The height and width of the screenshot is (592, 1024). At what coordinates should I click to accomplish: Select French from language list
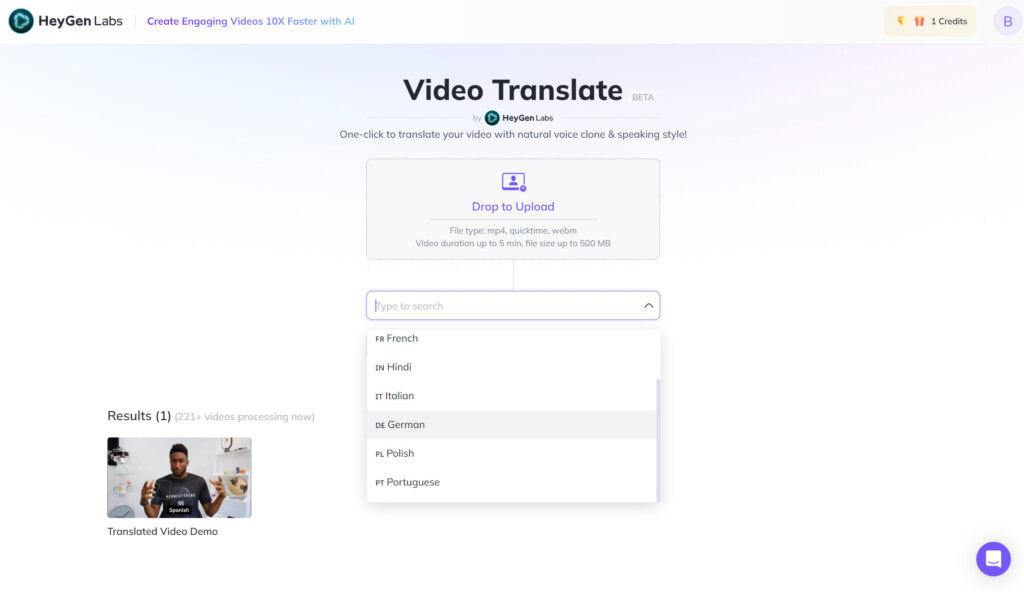pos(511,338)
